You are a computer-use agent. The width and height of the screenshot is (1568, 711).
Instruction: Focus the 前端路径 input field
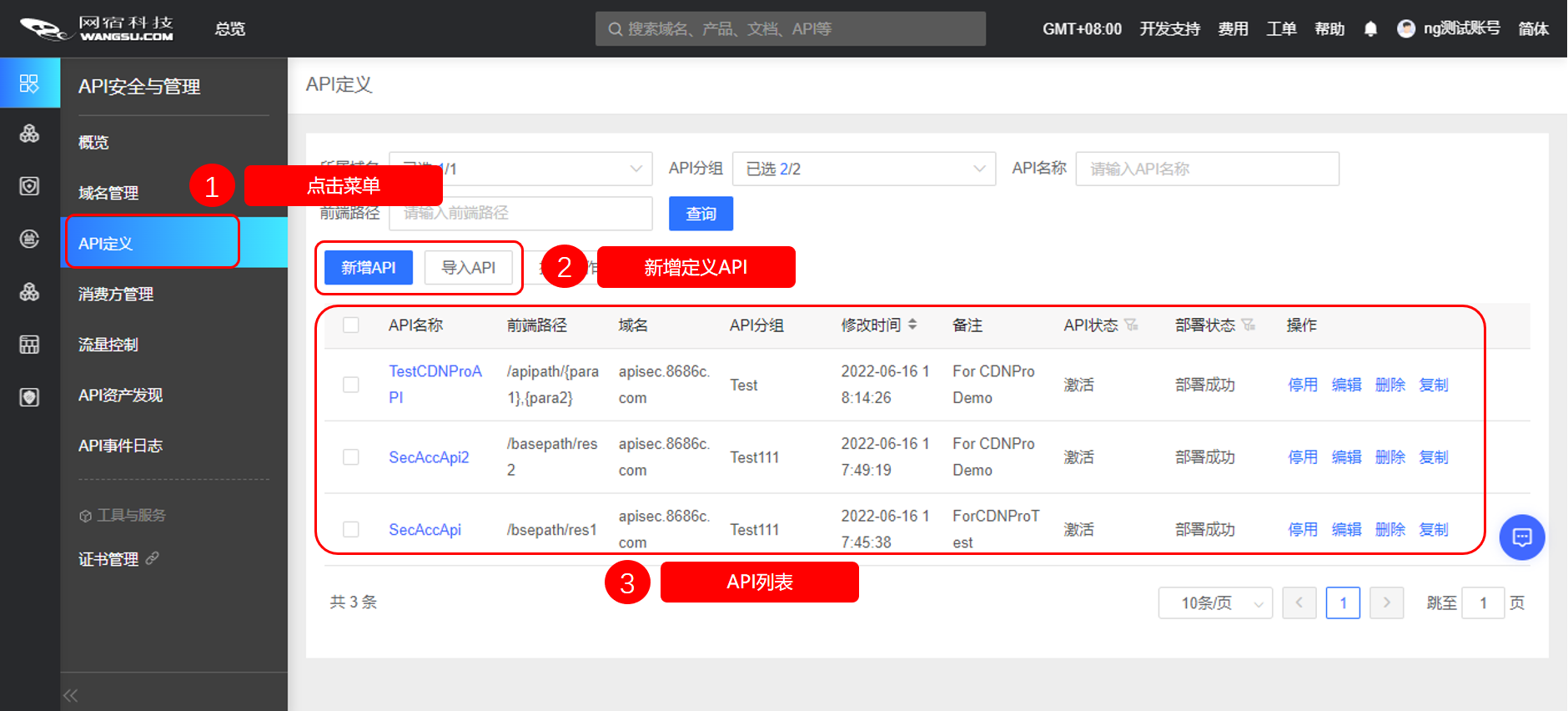pos(520,214)
